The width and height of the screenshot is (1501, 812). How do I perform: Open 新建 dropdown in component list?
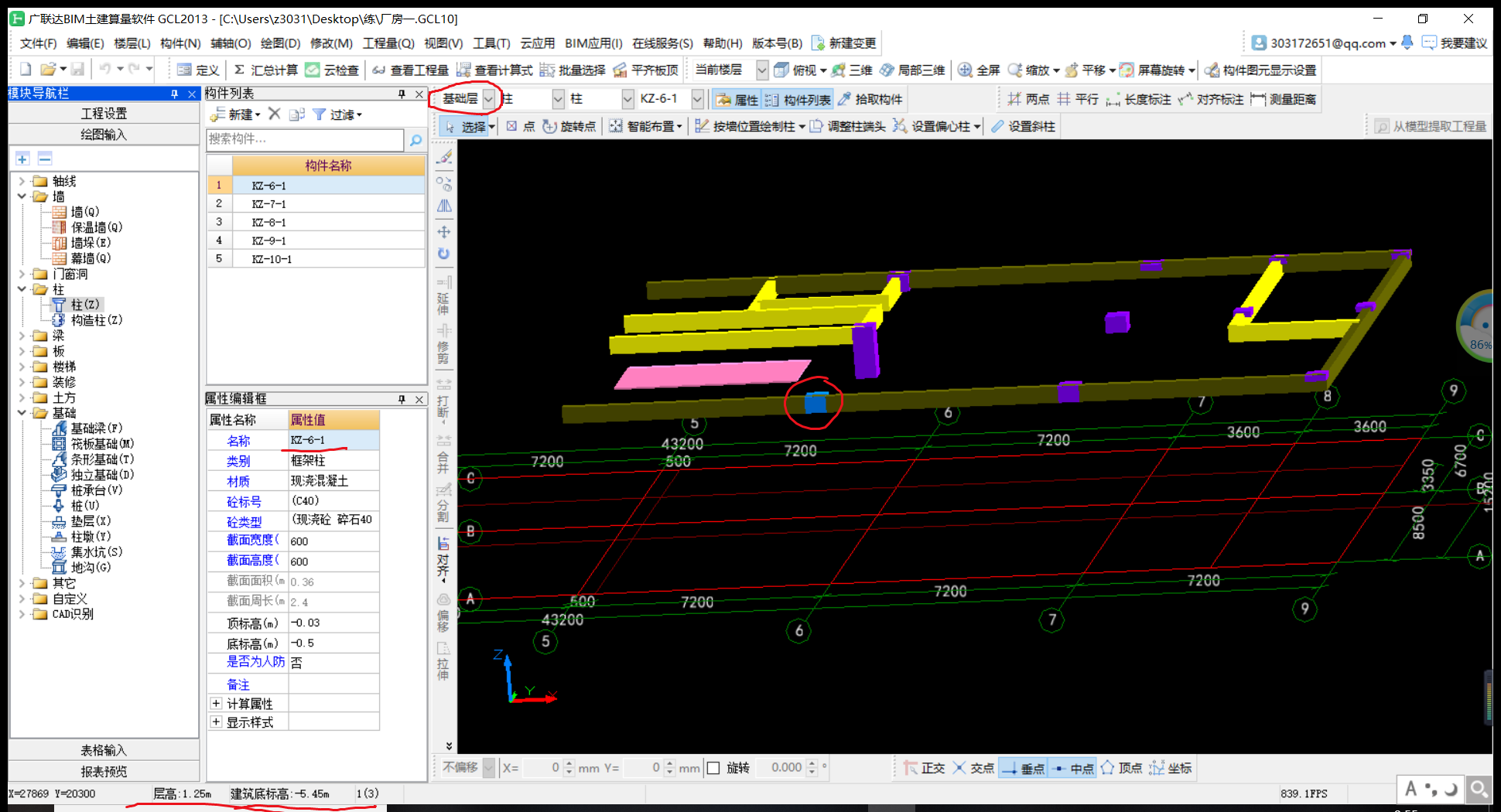click(x=235, y=114)
